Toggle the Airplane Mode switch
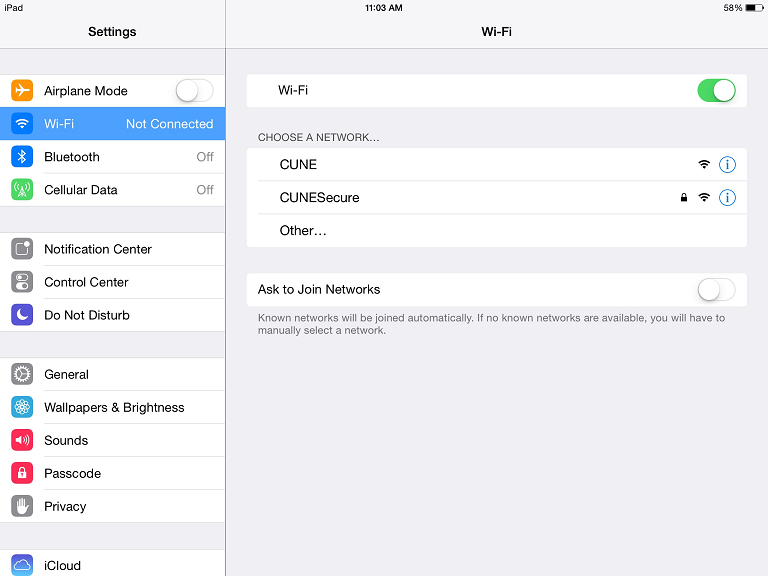768x576 pixels. tap(194, 91)
